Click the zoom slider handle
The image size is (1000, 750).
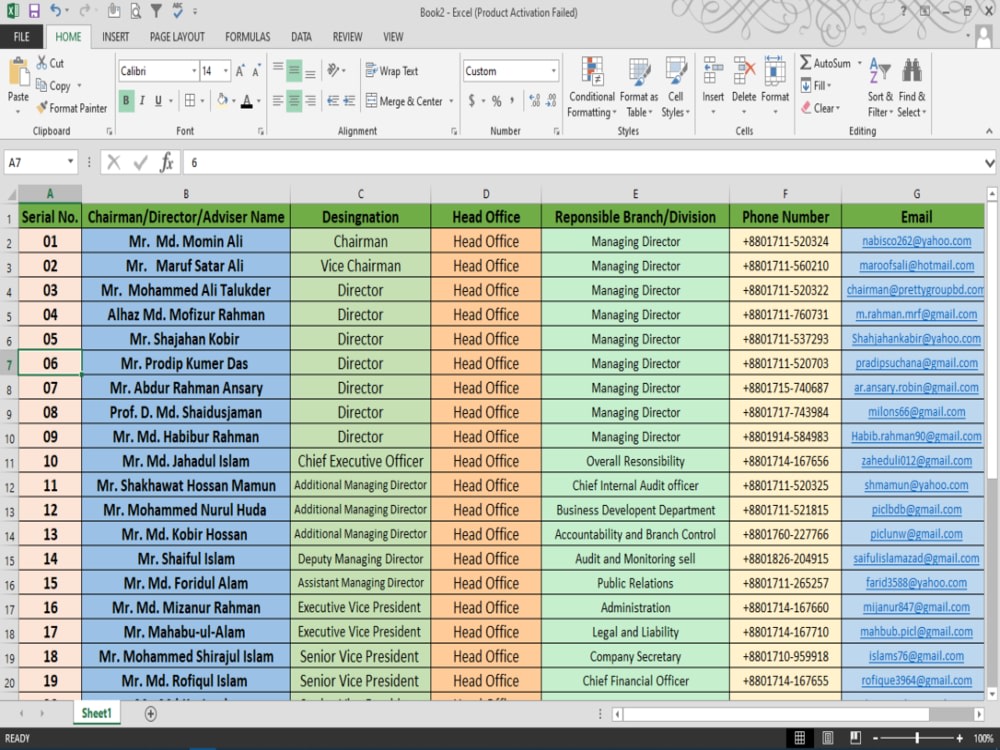pos(917,738)
